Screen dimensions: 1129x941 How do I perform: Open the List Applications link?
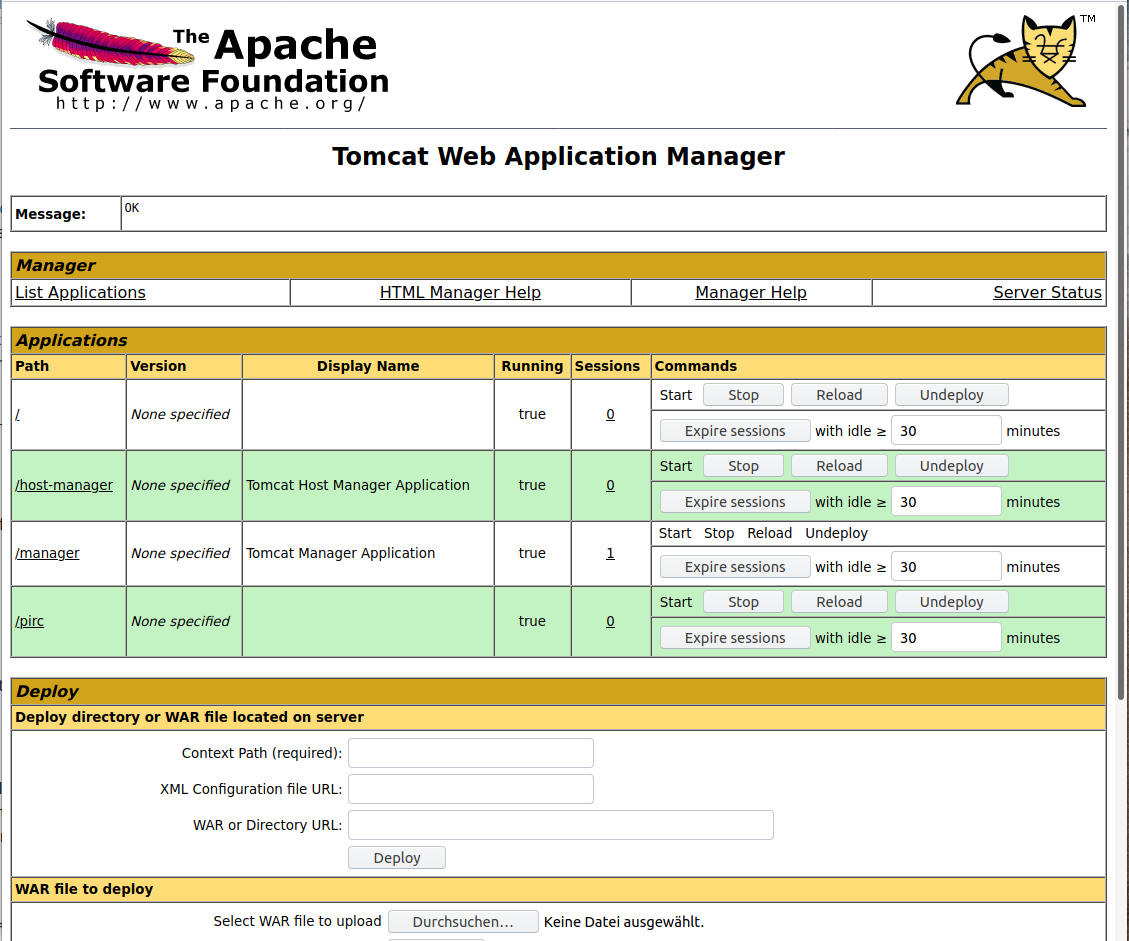click(x=80, y=292)
